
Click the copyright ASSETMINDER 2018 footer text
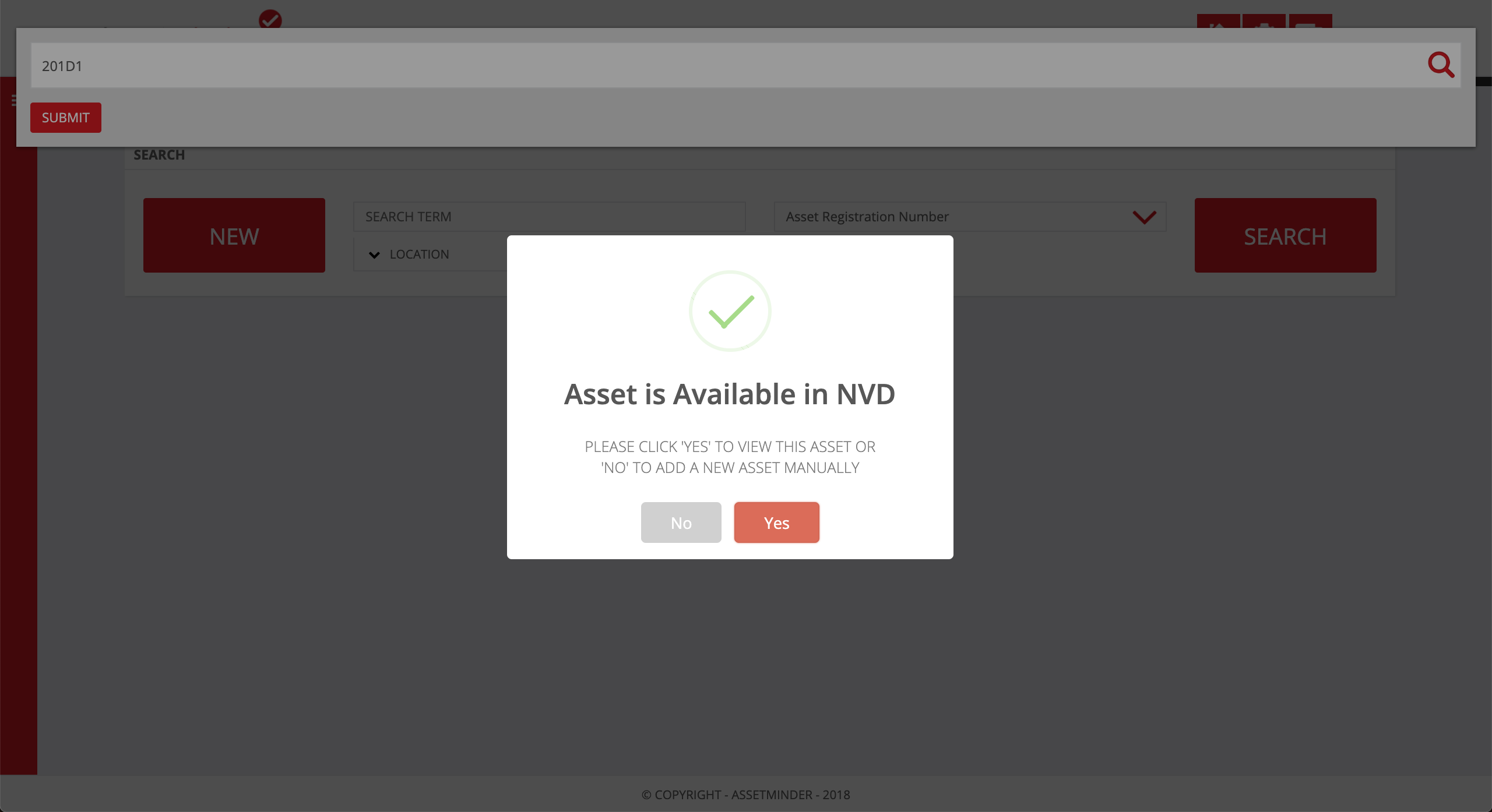coord(745,795)
